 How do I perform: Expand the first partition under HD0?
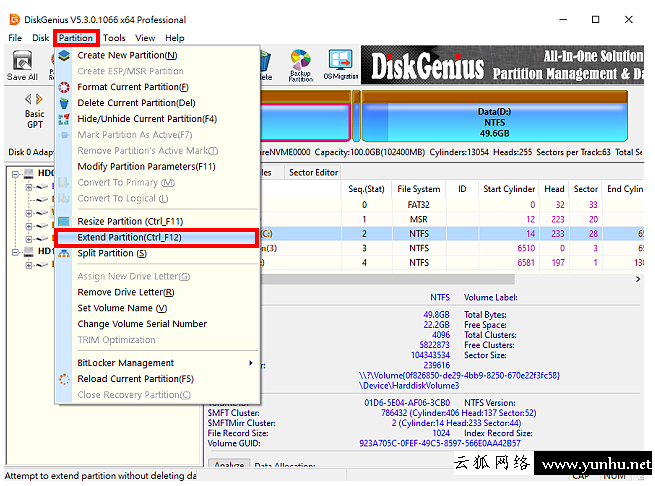(x=28, y=187)
